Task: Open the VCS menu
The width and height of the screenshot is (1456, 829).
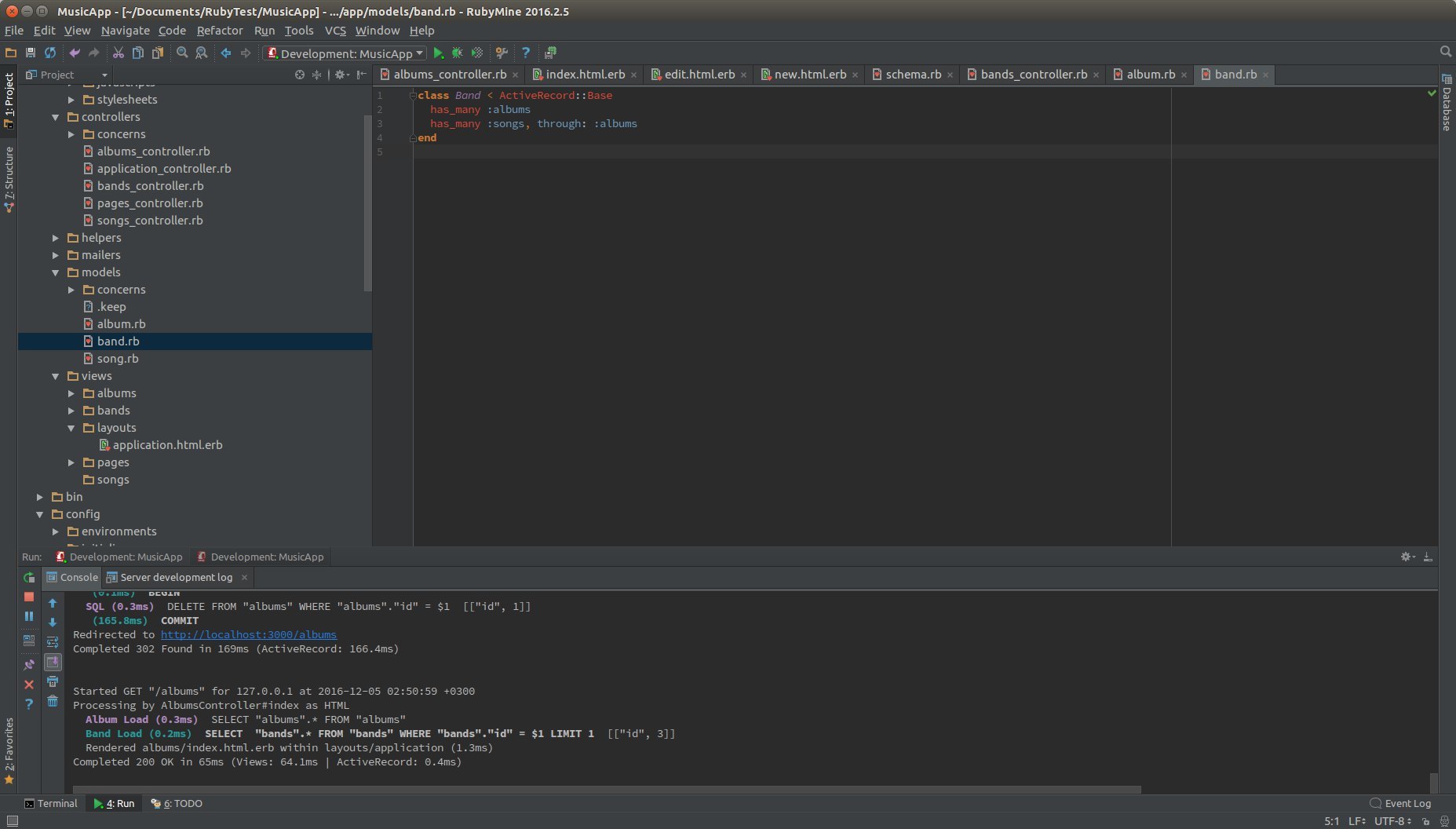Action: click(335, 31)
